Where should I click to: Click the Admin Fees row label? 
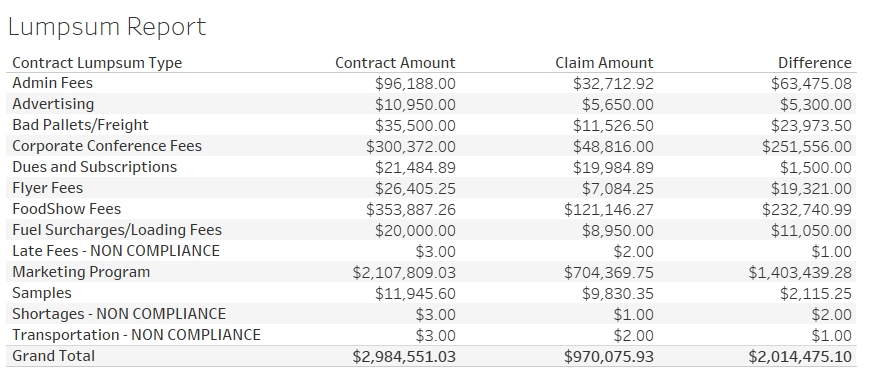pos(53,83)
